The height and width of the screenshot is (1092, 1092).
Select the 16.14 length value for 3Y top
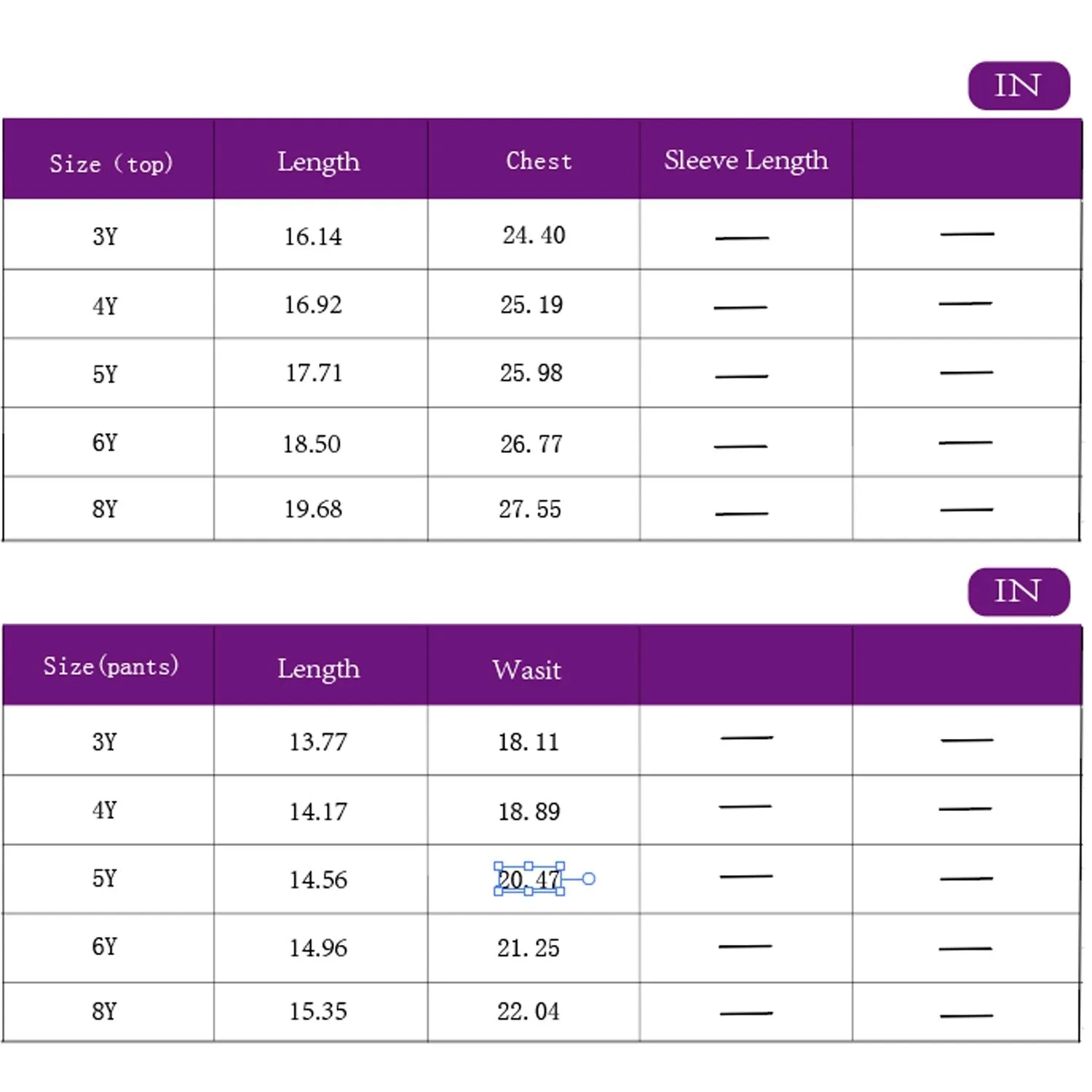coord(313,237)
